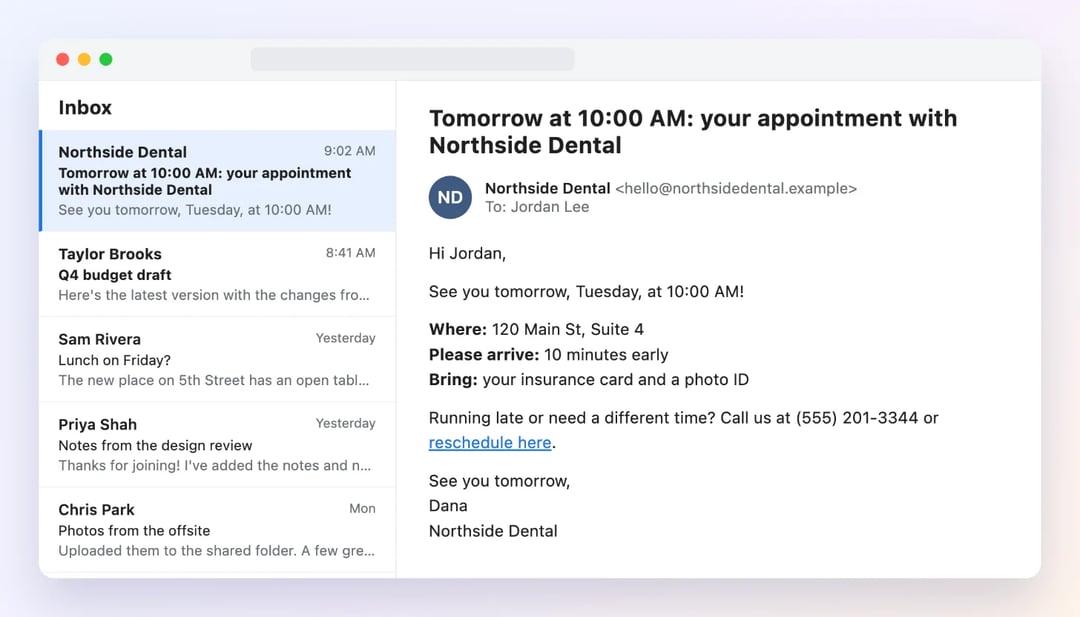1080x617 pixels.
Task: Close the mail window with red button
Action: pos(63,59)
